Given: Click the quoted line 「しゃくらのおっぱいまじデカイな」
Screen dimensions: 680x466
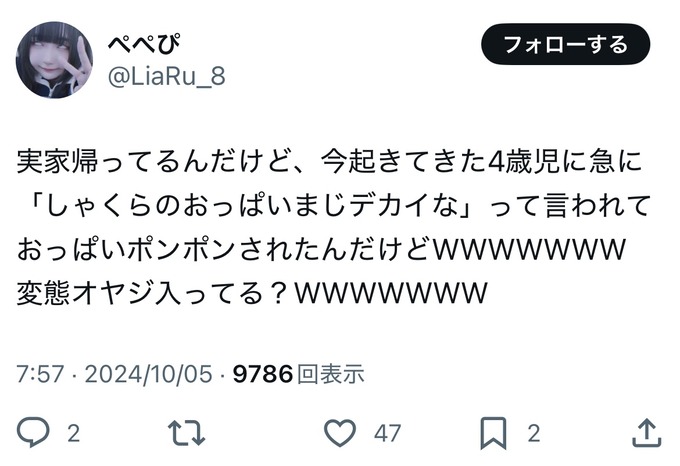Looking at the screenshot, I should [246, 205].
